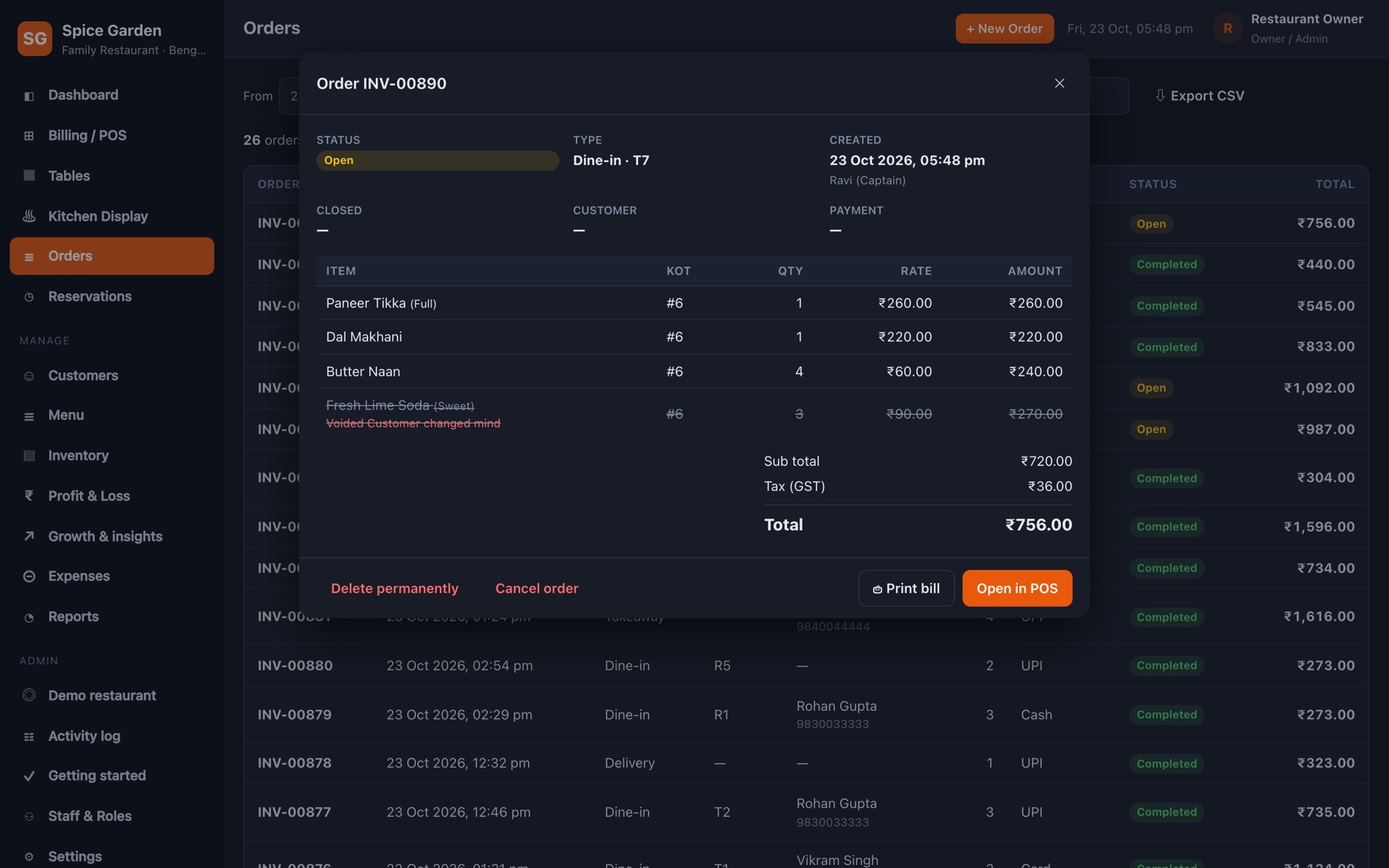Viewport: 1389px width, 868px height.
Task: Click Delete permanently in the dialog
Action: pos(394,589)
